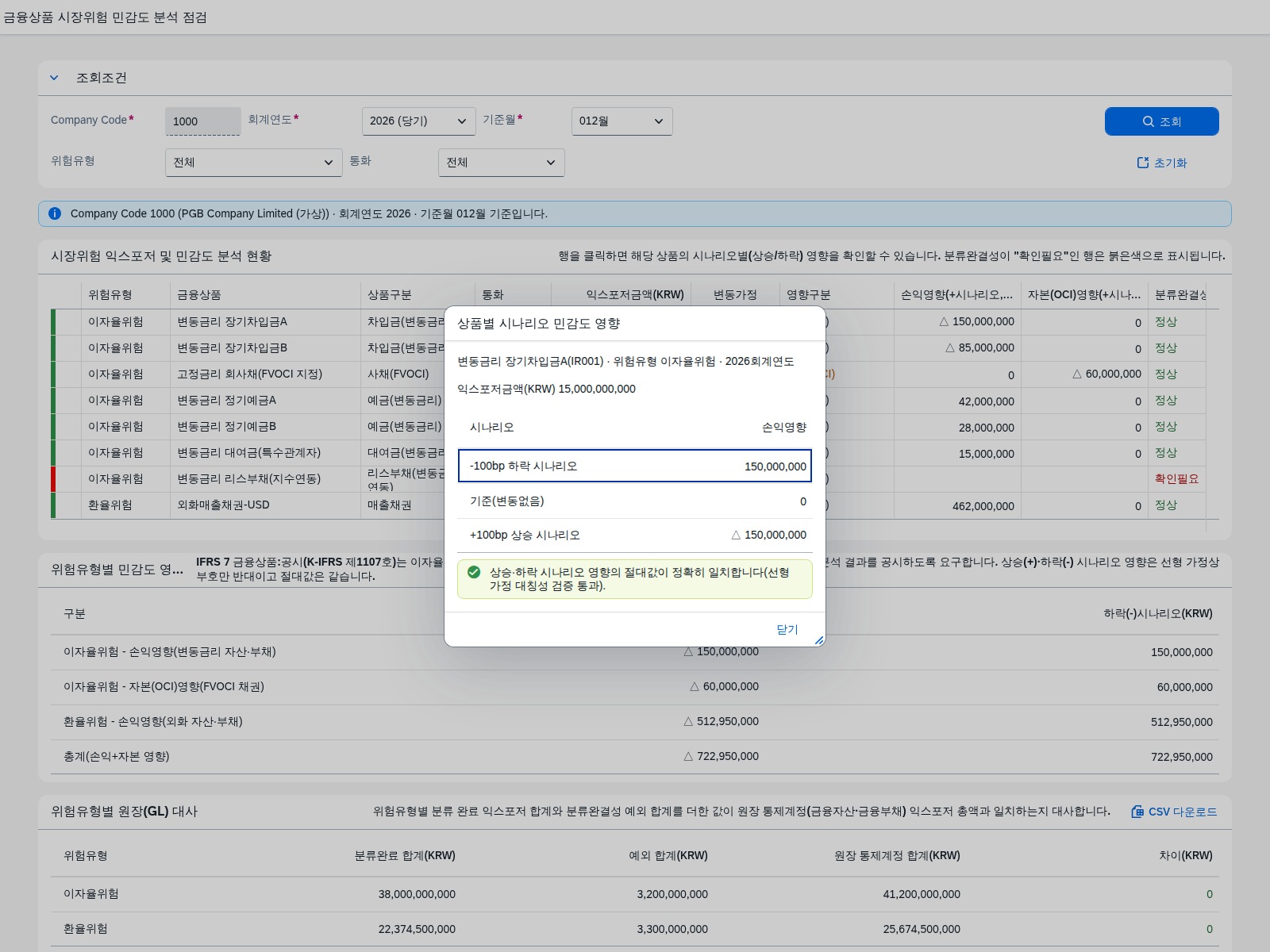Click the 변동가정 column header

tap(735, 294)
